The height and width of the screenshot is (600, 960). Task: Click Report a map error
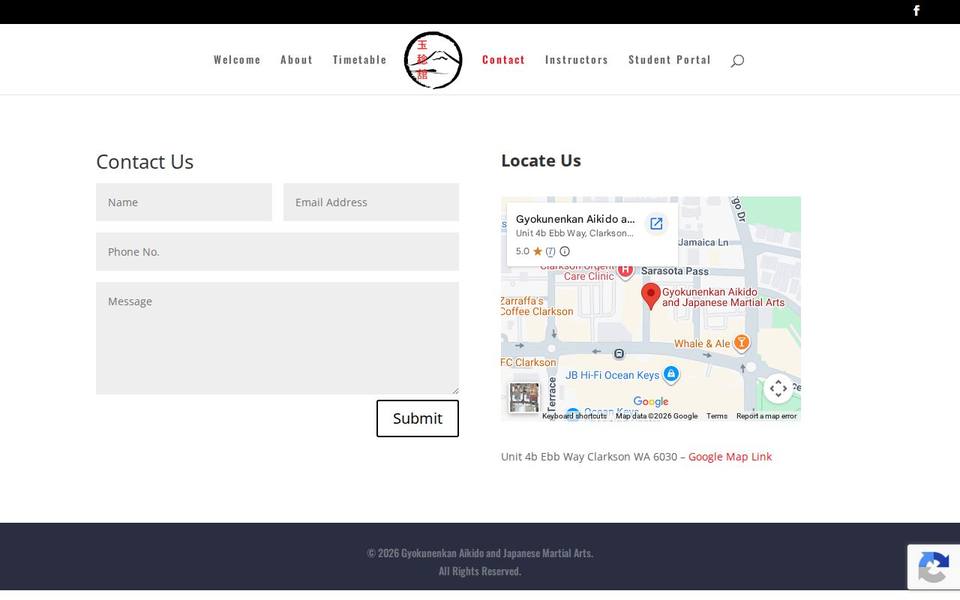[x=766, y=416]
